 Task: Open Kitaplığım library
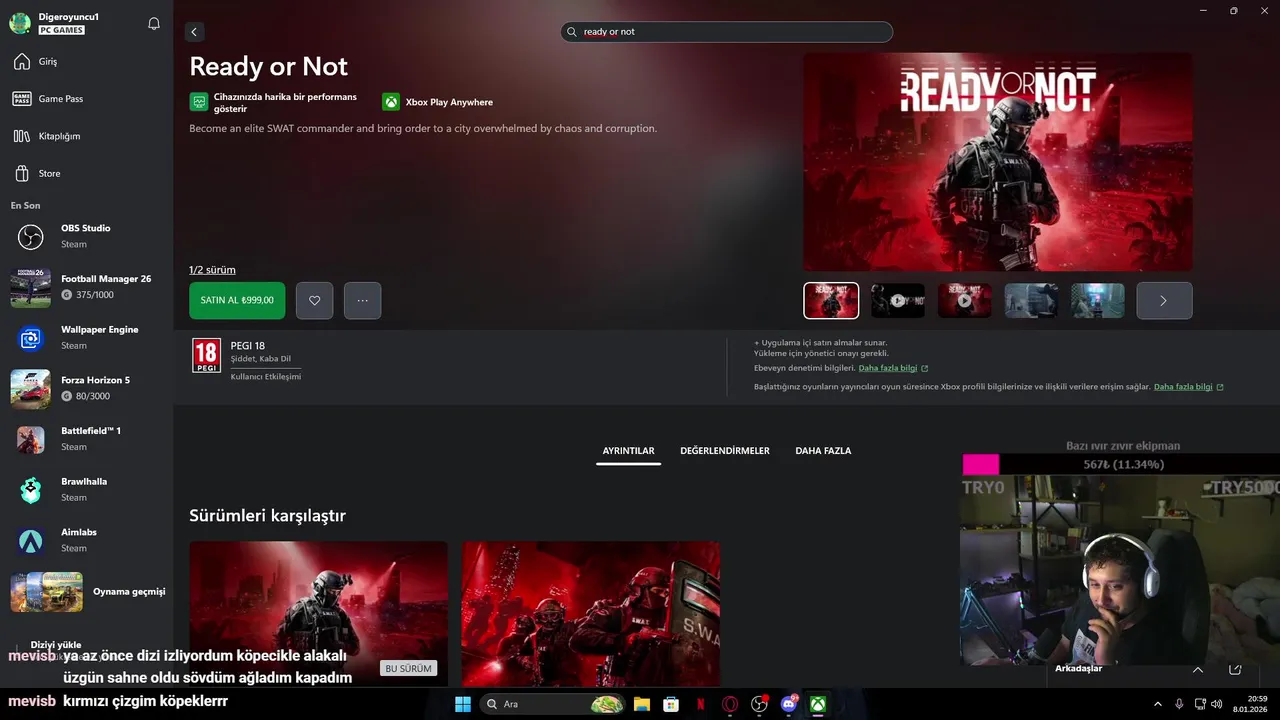coord(86,136)
